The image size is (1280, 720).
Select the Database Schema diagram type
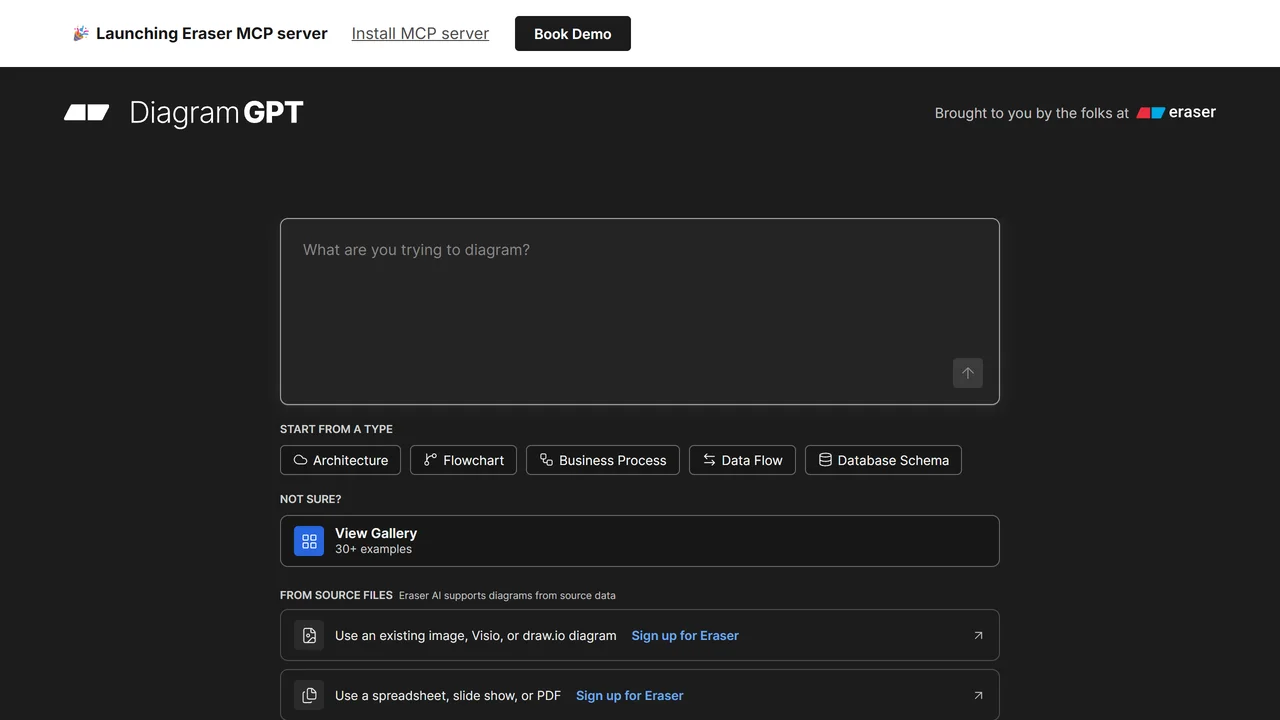tap(883, 460)
